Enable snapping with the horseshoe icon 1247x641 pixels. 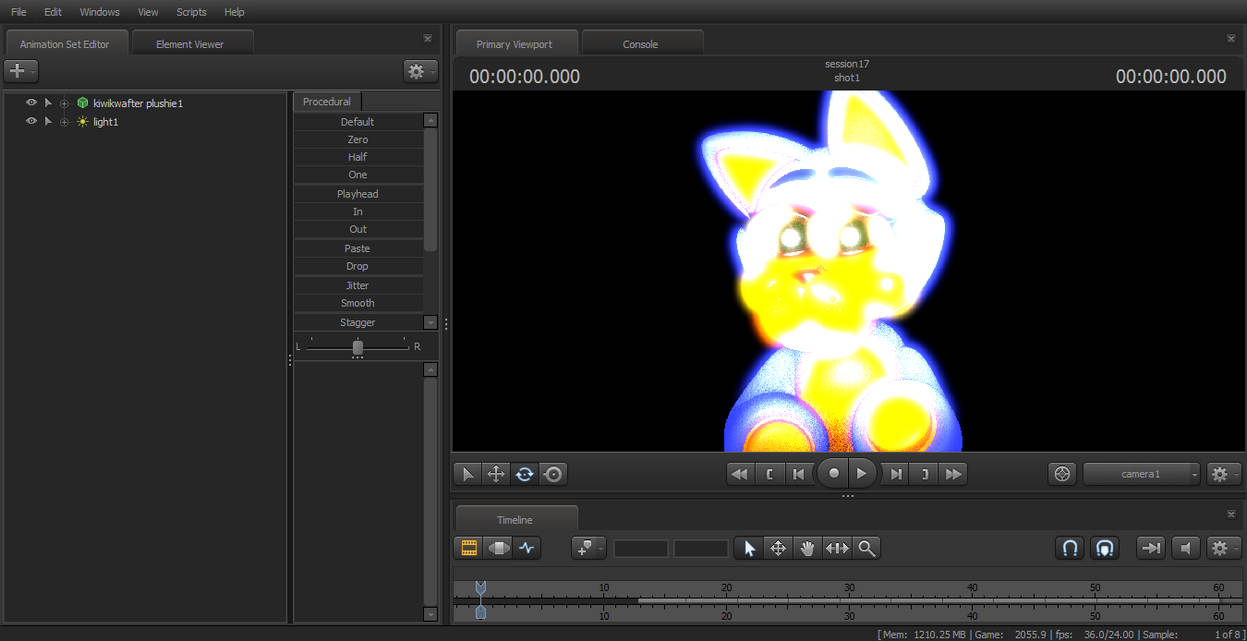(x=1069, y=548)
